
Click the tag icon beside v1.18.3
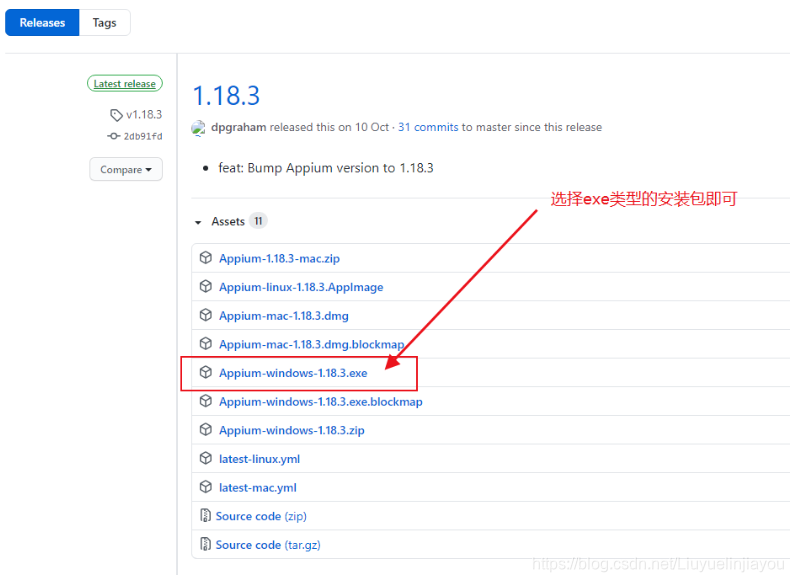click(116, 115)
